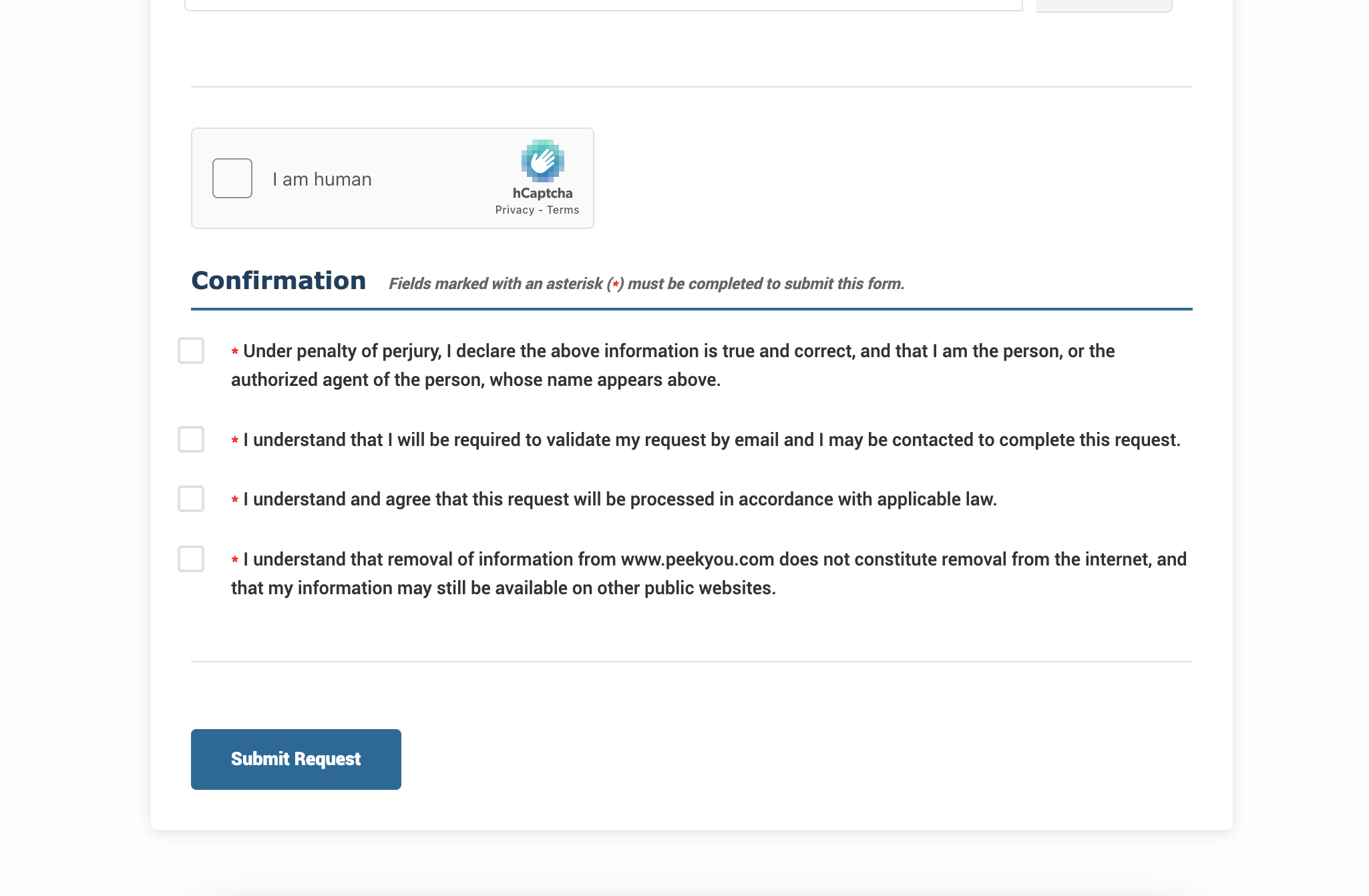Check the peekyou.com removal understanding checkbox
Viewport: 1369px width, 896px height.
click(191, 559)
